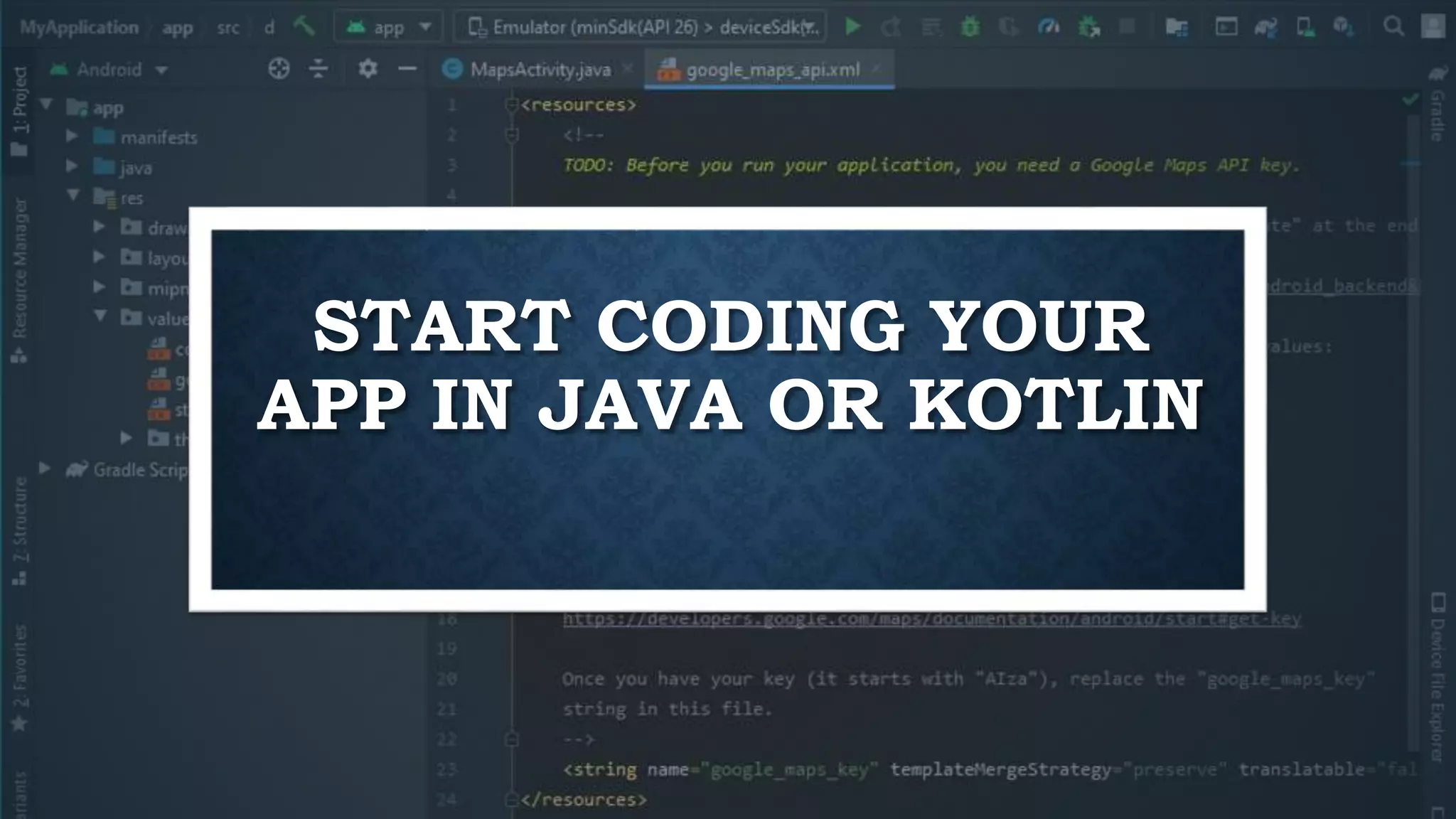Viewport: 1456px width, 819px height.
Task: Click the Apply Changes and Restart Activity icon
Action: tap(891, 27)
